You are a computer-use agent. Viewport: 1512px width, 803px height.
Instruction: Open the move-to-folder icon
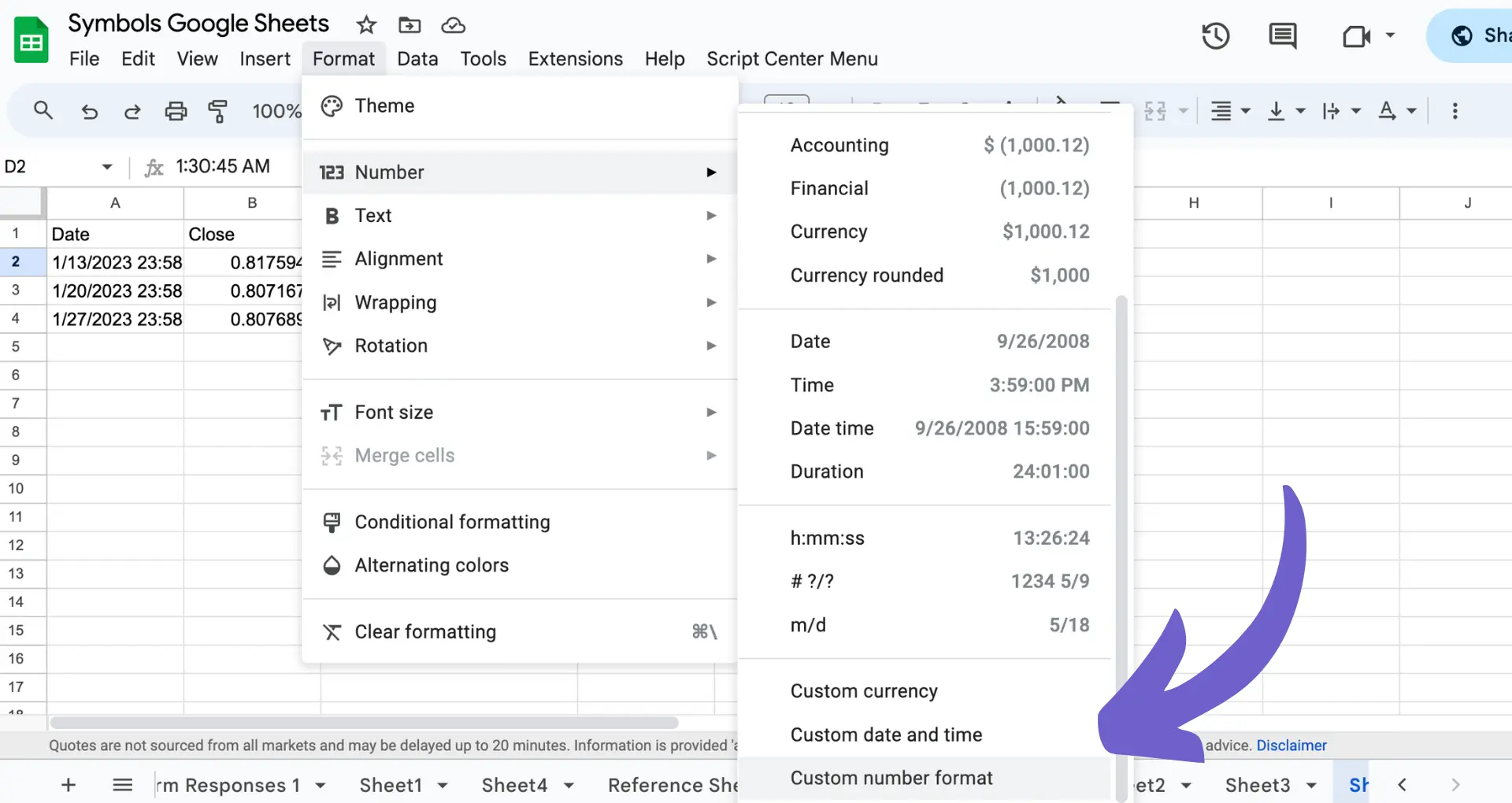coord(409,25)
